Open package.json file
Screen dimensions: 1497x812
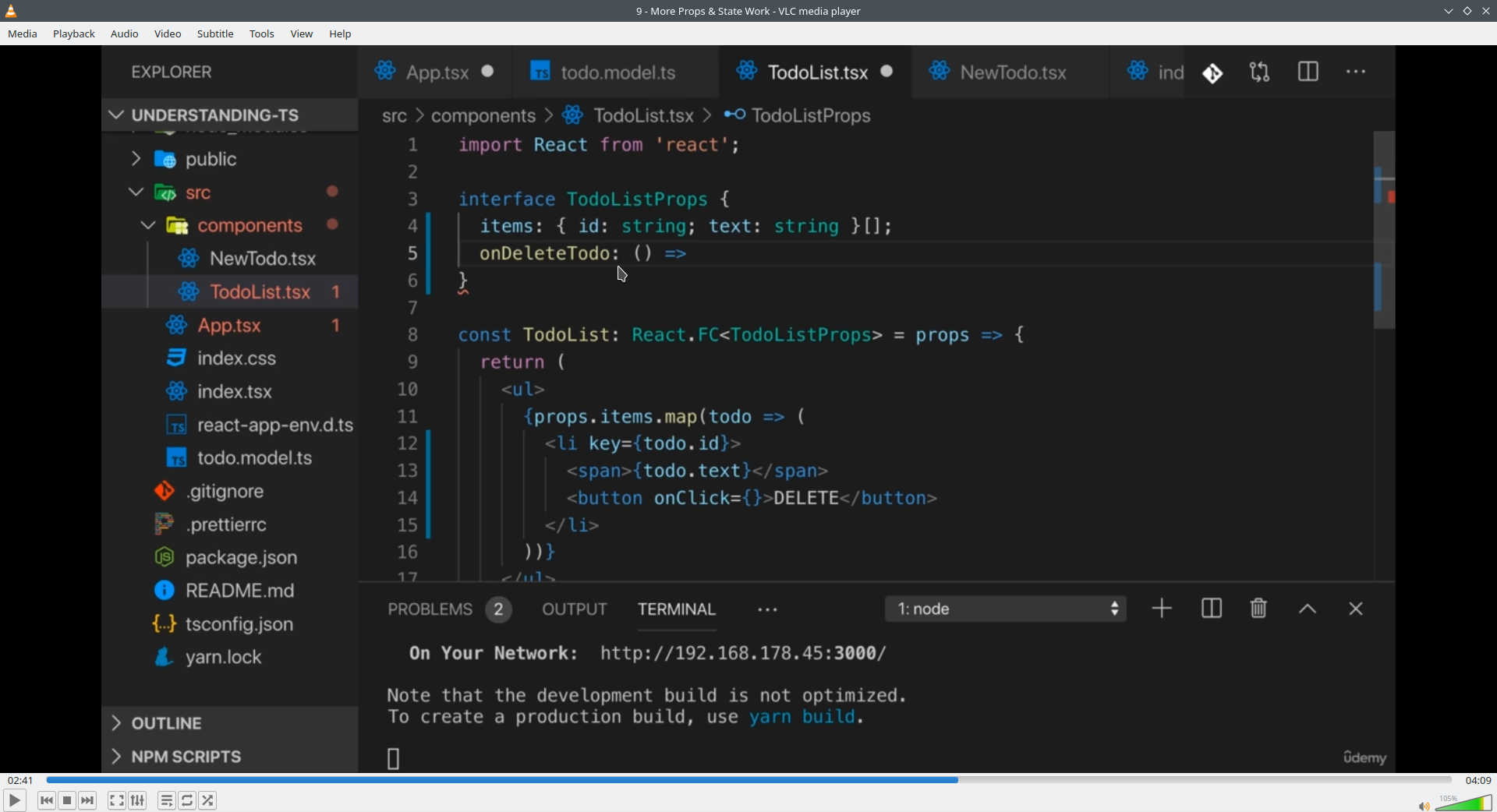(230, 557)
